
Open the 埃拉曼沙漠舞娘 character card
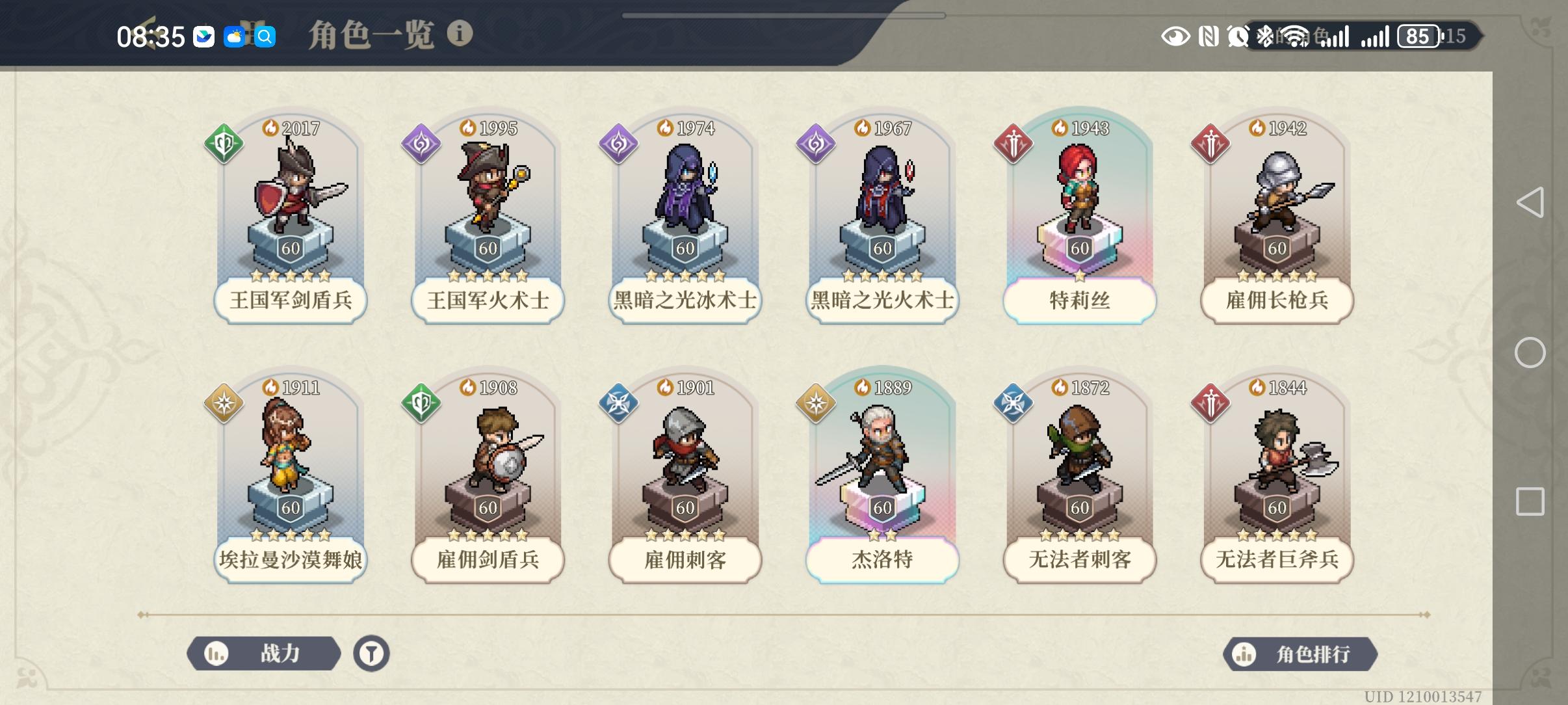[291, 477]
